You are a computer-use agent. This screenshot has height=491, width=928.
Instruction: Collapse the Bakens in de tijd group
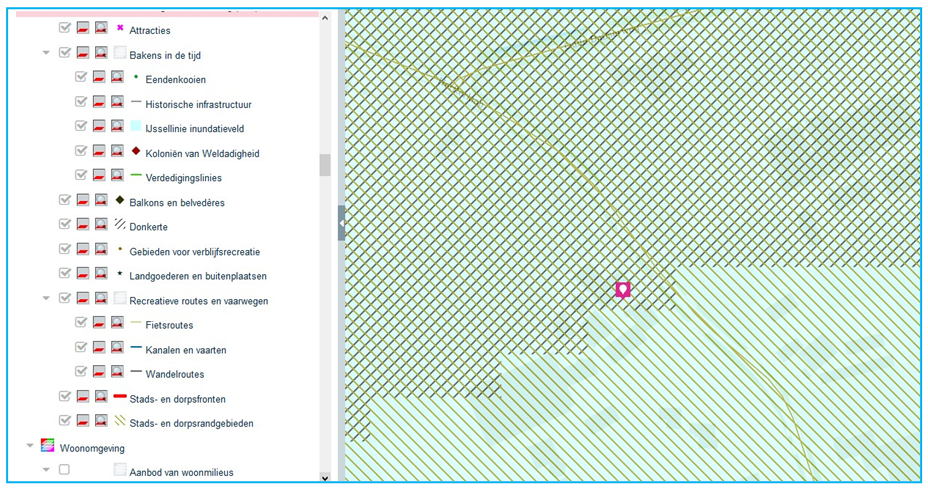[46, 53]
